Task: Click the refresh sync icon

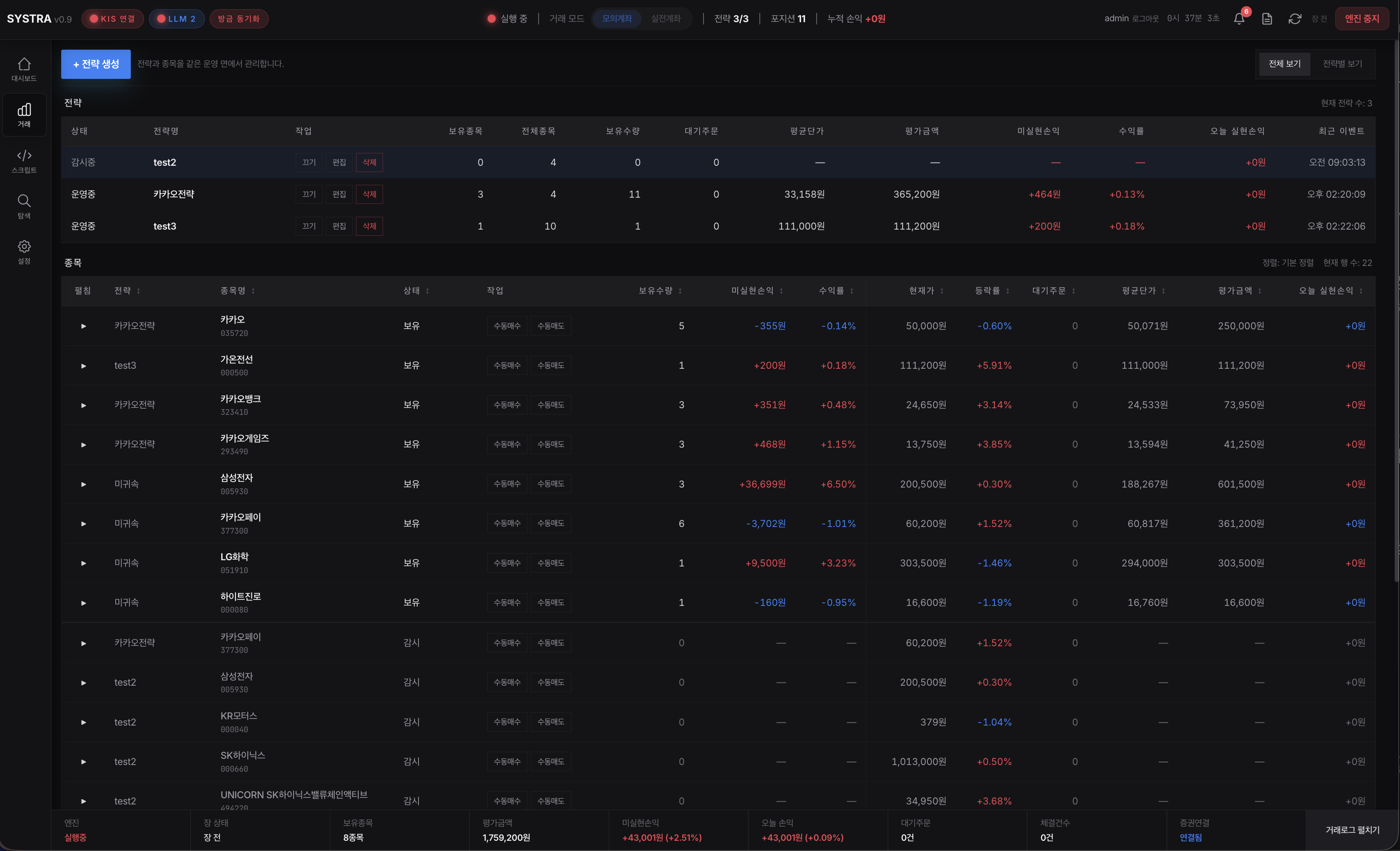Action: (1295, 19)
